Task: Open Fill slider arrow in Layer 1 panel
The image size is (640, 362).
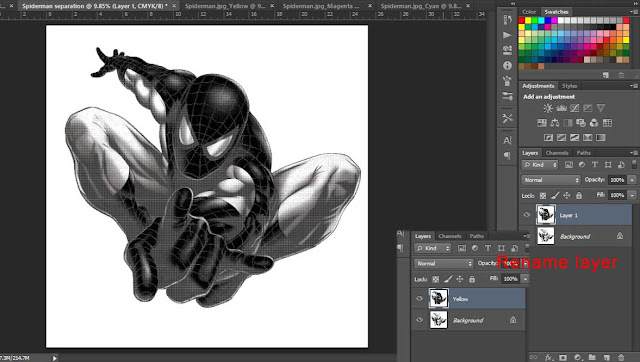Action: [632, 195]
